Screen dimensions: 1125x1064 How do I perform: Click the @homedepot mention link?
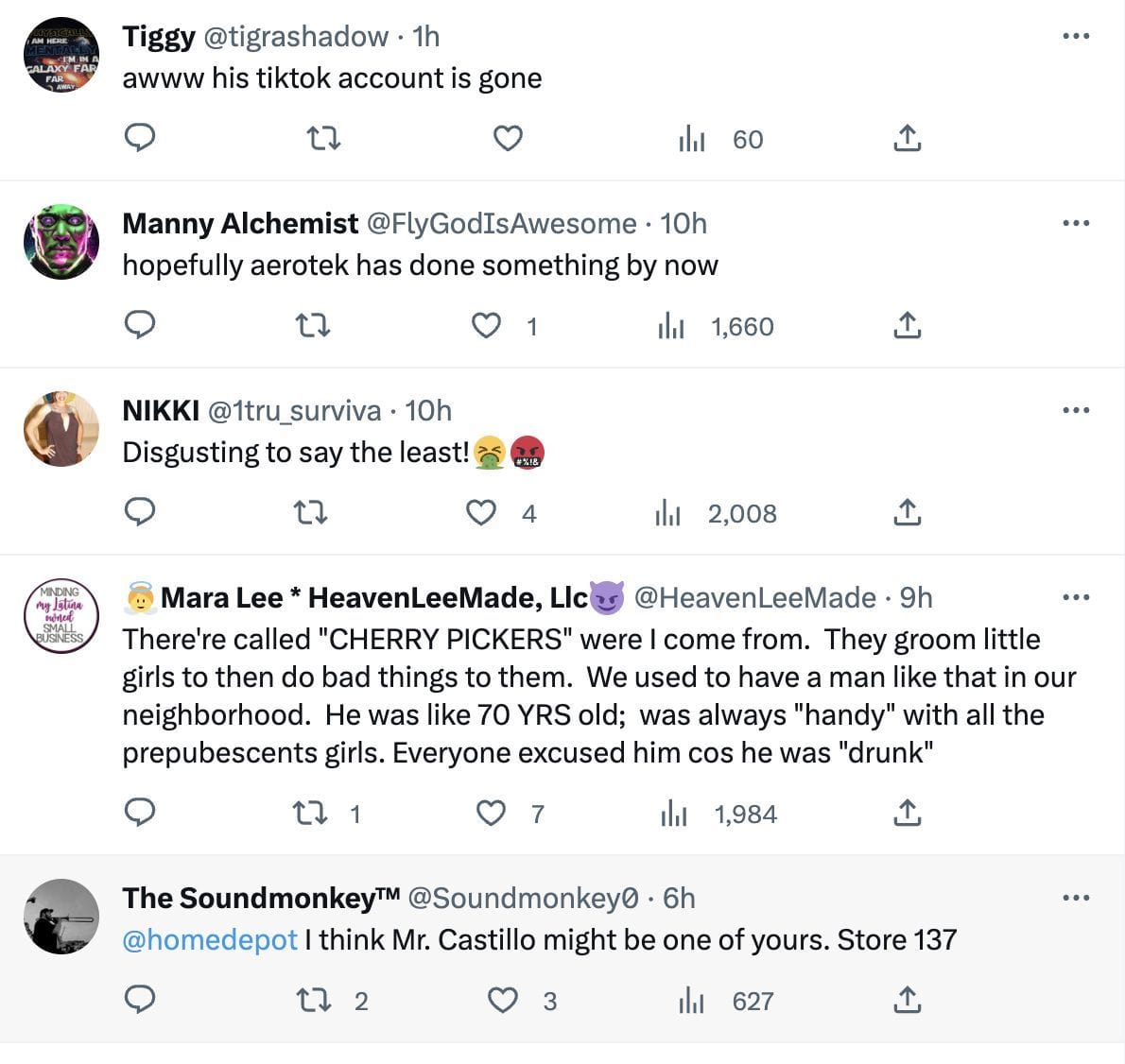[x=210, y=940]
